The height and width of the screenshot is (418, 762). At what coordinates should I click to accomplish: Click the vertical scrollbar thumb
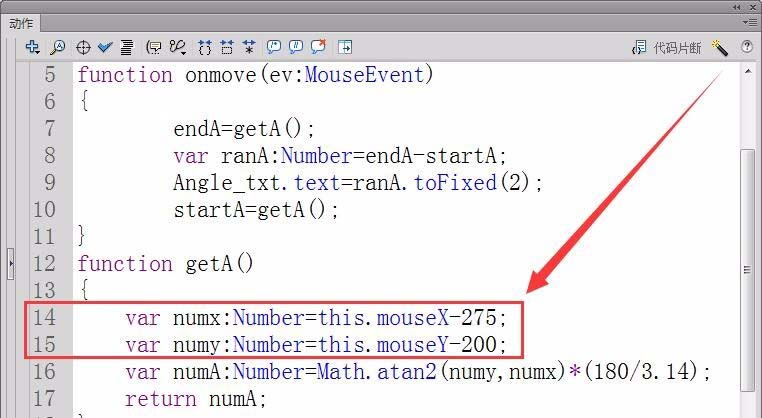pyautogui.click(x=747, y=270)
